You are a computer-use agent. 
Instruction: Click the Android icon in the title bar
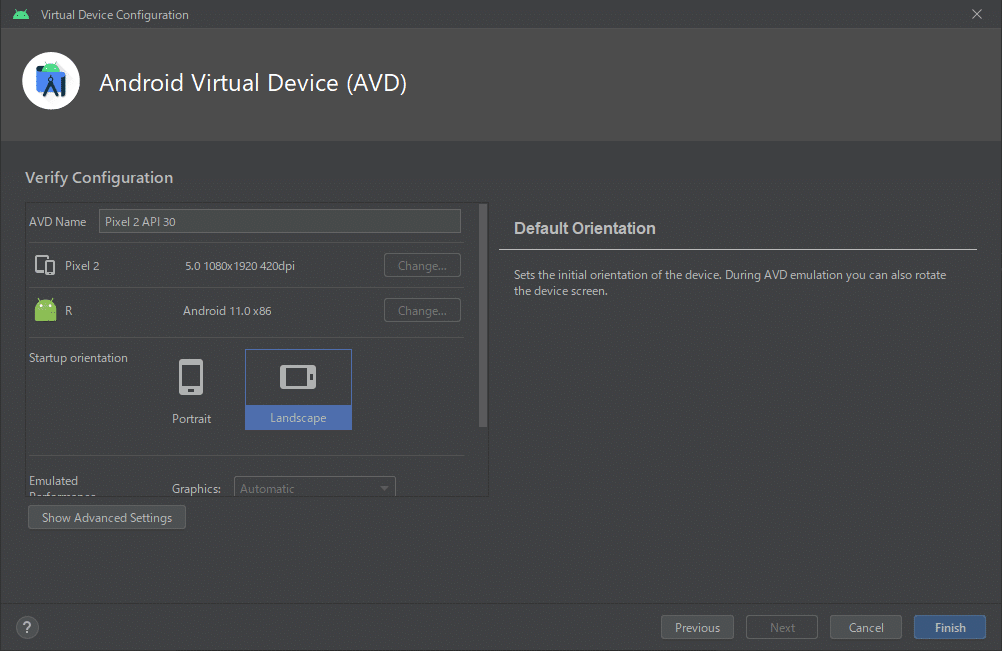pyautogui.click(x=21, y=14)
